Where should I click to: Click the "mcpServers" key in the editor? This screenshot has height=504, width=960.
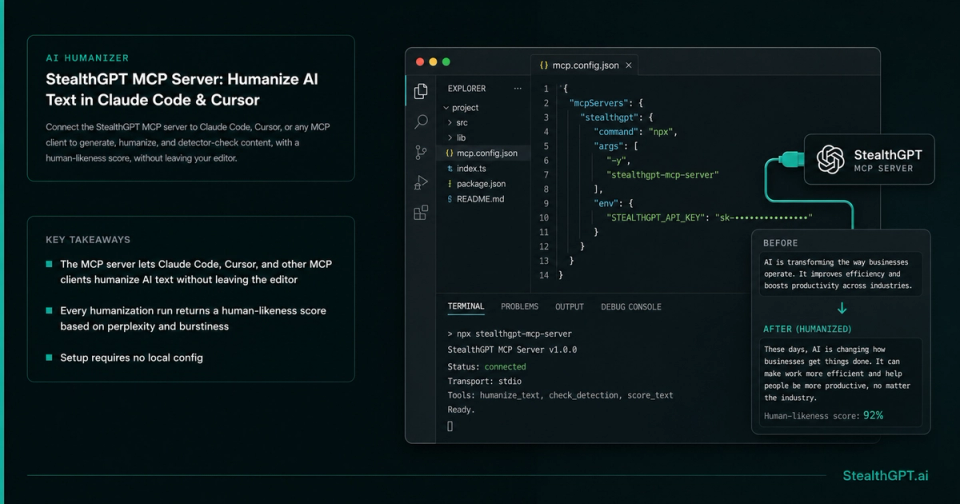(x=598, y=103)
